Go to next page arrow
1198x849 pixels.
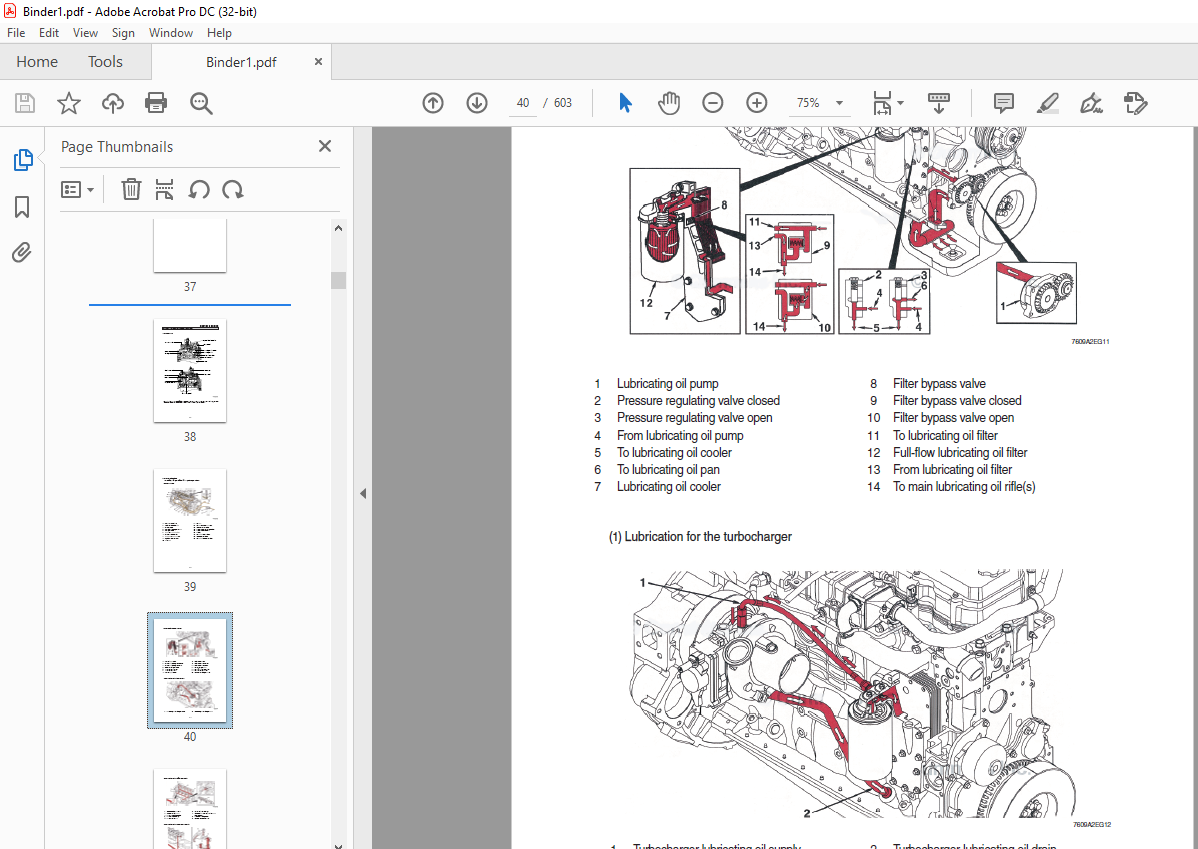click(477, 102)
